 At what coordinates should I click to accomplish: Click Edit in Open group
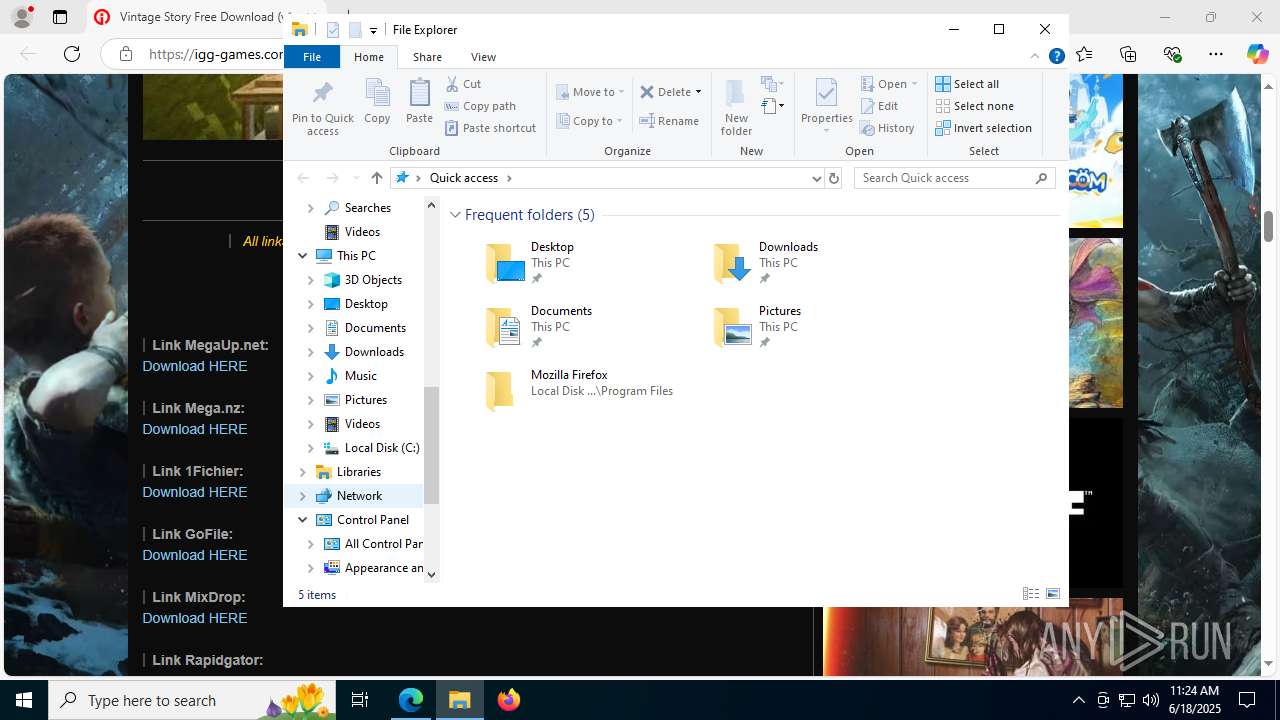click(879, 106)
